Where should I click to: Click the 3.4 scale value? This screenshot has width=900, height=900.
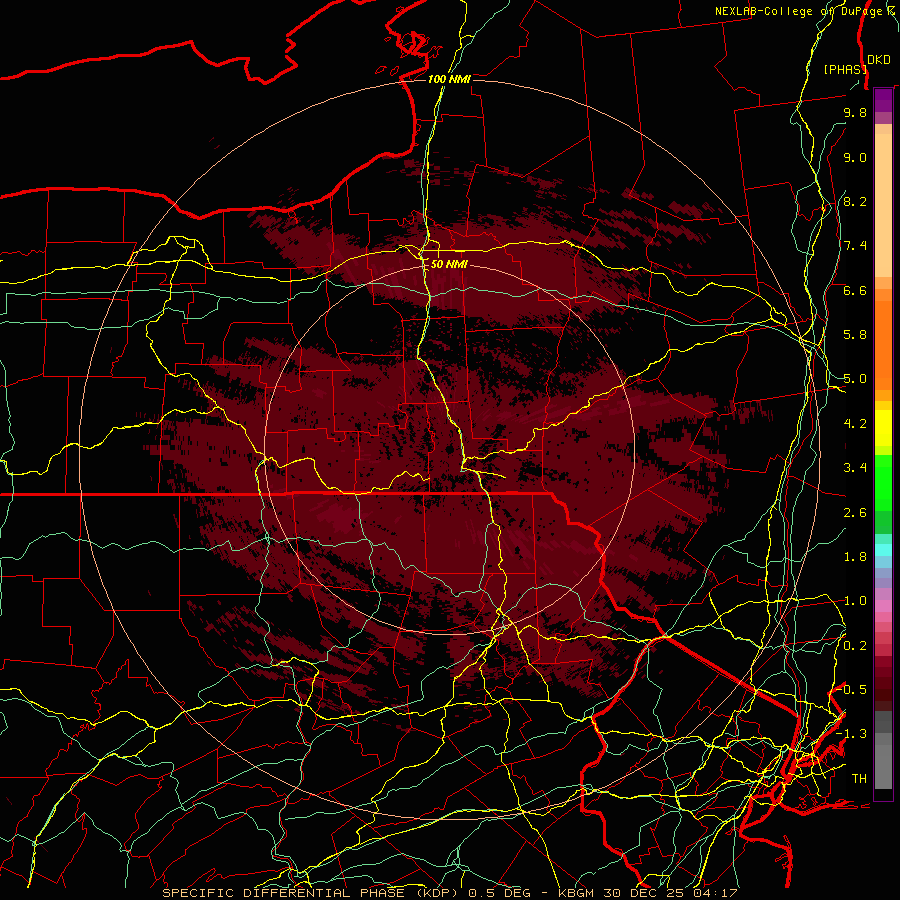855,468
